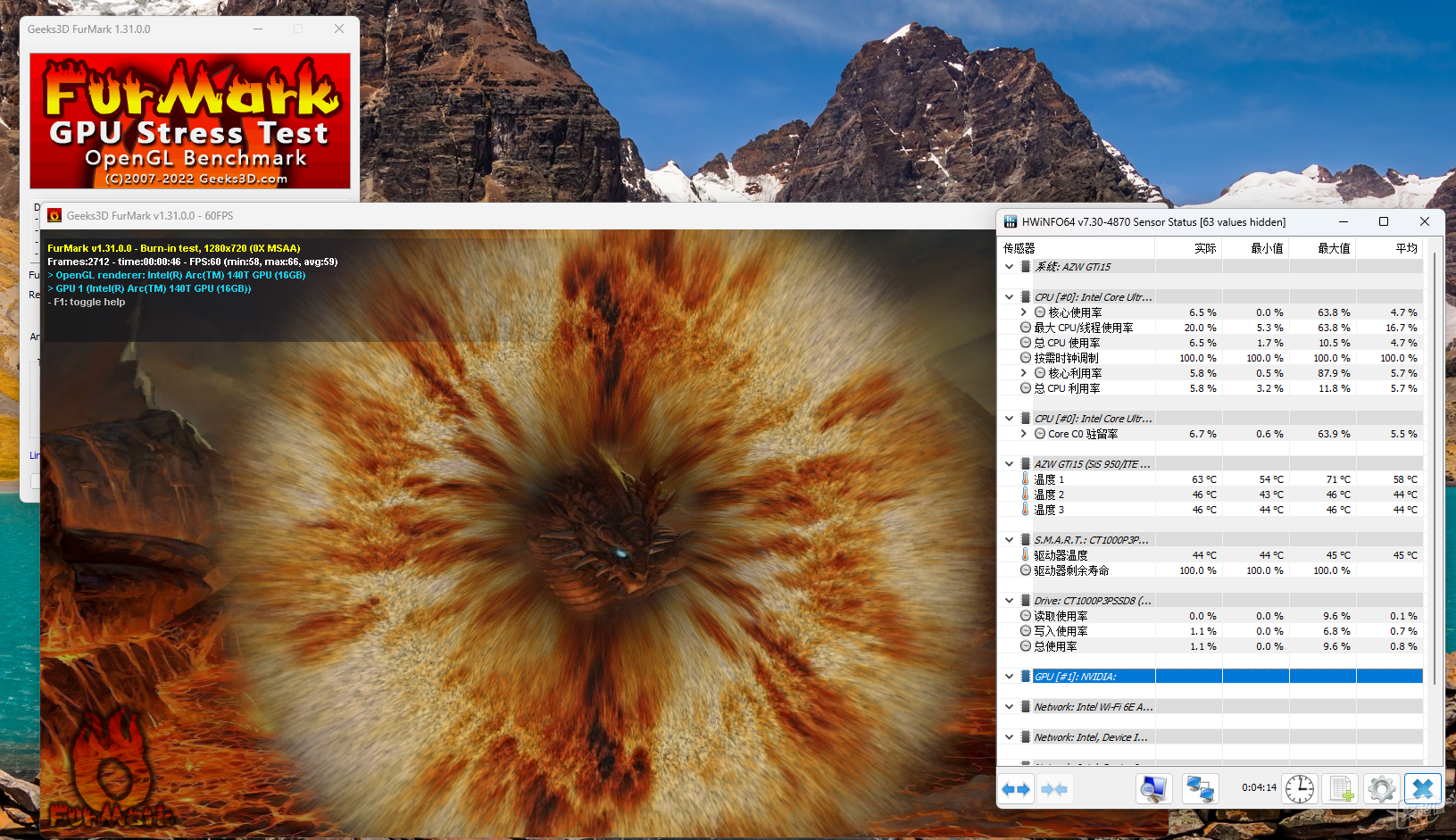This screenshot has height=840, width=1456.
Task: Select the 温度 1 sensor row label
Action: (1049, 479)
